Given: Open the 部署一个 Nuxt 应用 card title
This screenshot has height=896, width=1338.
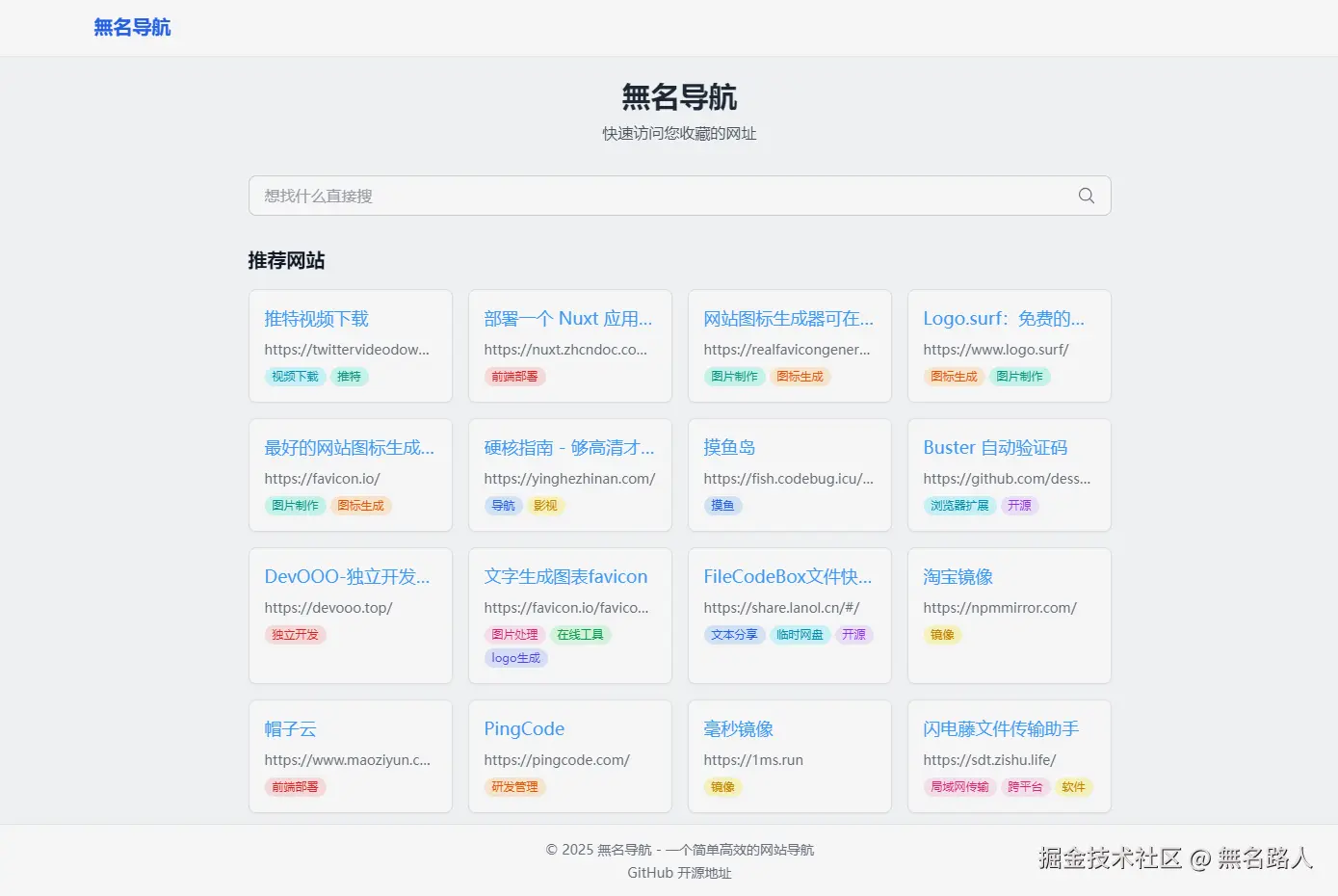Looking at the screenshot, I should pos(568,319).
